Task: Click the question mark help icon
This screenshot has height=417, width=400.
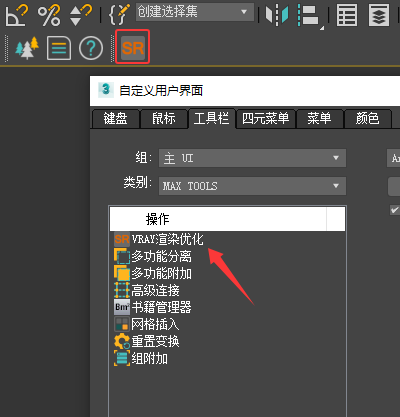Action: click(91, 48)
